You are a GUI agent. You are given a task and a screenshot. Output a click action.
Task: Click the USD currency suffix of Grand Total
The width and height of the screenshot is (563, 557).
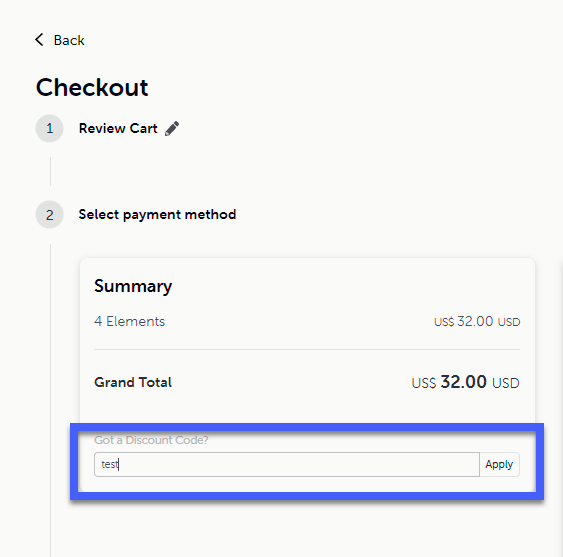(x=506, y=383)
